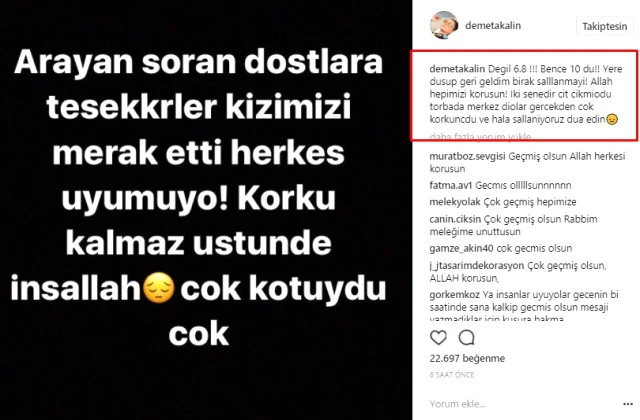Screen dimensions: 640x420
Task: Like the post with the heart icon
Action: (x=438, y=338)
